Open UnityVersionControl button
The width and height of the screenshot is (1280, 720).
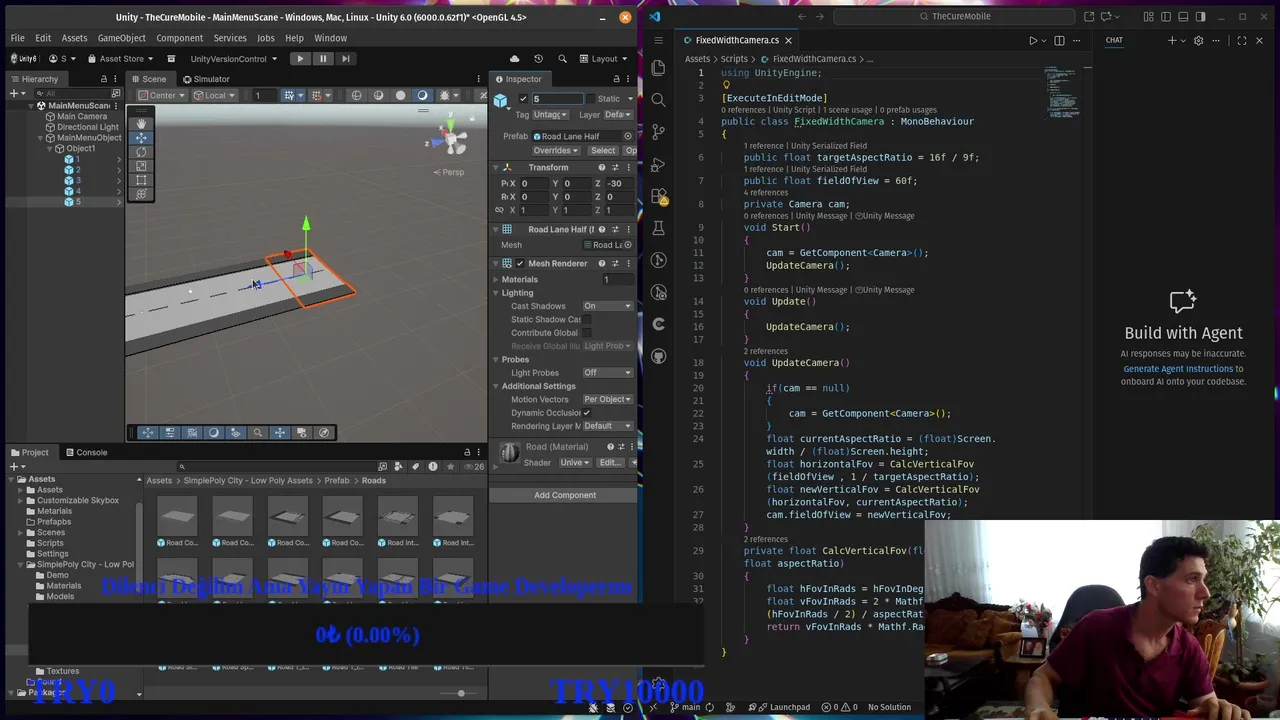(x=234, y=59)
